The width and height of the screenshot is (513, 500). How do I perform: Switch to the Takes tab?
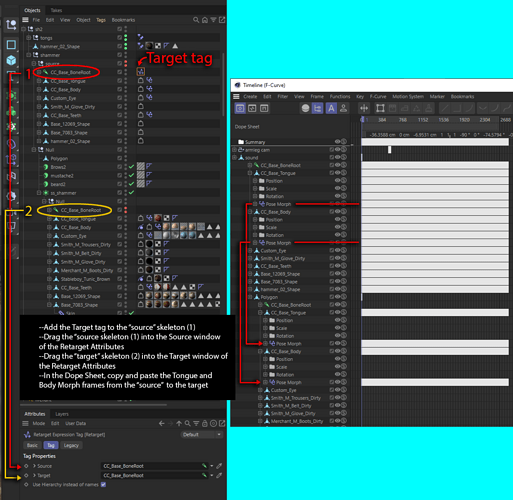click(x=56, y=10)
